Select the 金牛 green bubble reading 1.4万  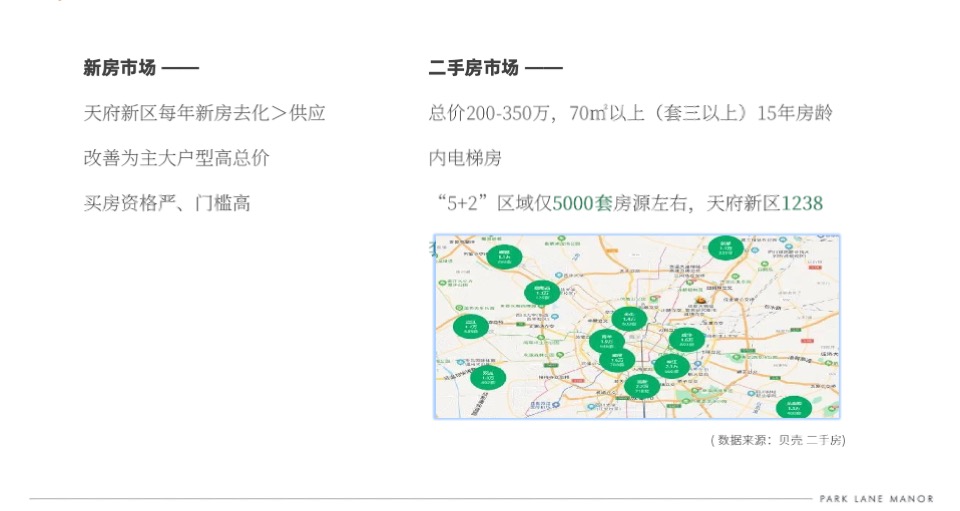point(629,319)
